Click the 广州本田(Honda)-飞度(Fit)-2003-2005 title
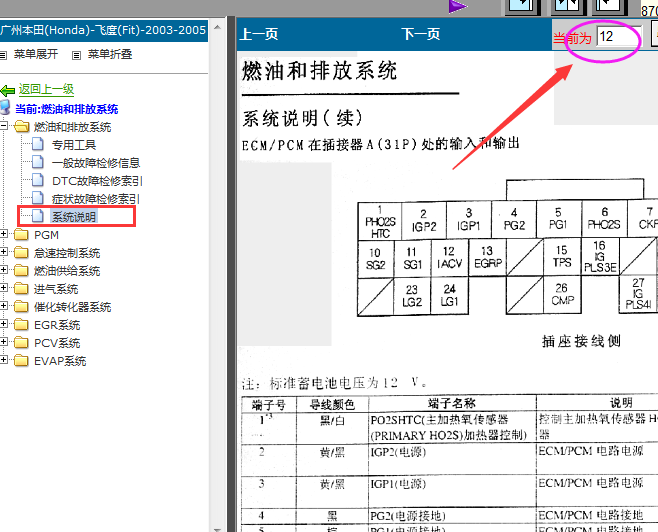Image resolution: width=658 pixels, height=532 pixels. pyautogui.click(x=103, y=30)
